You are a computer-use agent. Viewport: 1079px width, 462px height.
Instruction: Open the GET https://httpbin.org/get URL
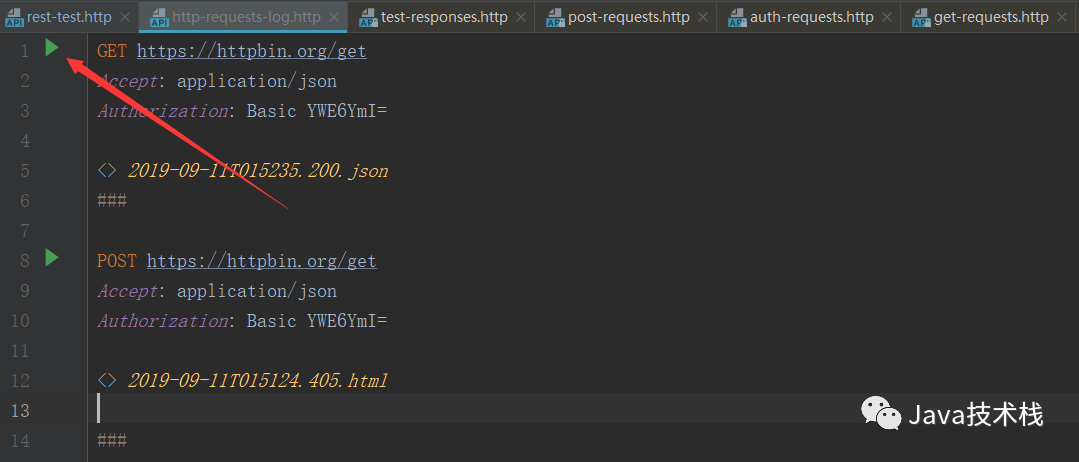[251, 51]
